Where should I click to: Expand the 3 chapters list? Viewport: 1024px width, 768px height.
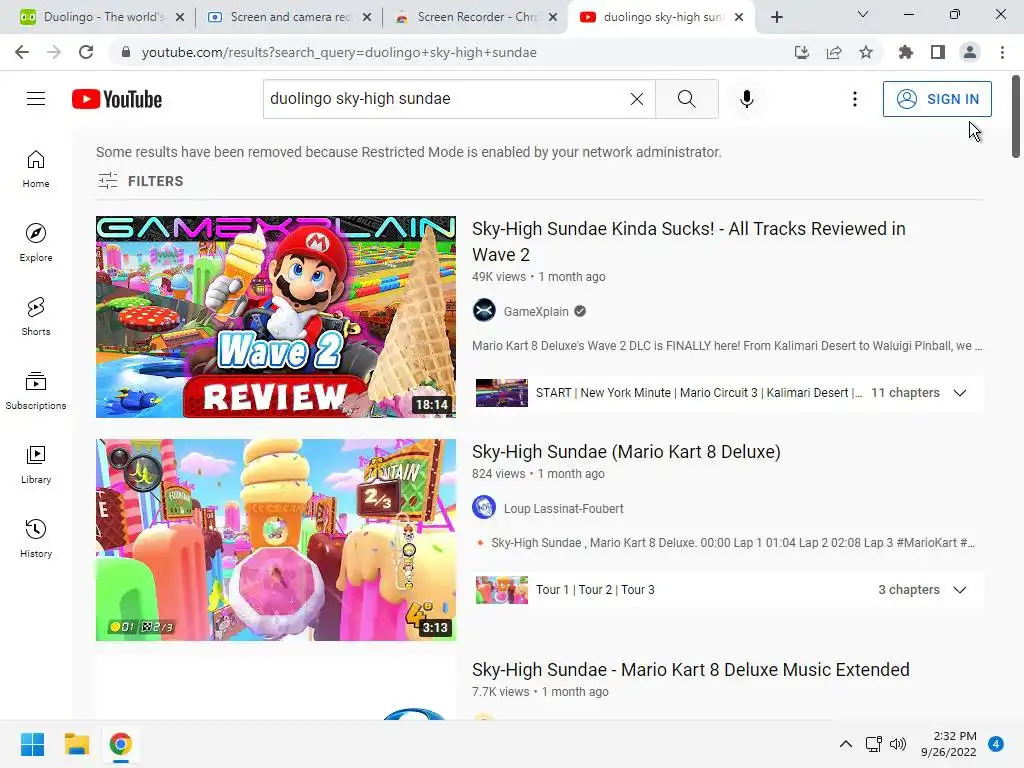tap(959, 590)
